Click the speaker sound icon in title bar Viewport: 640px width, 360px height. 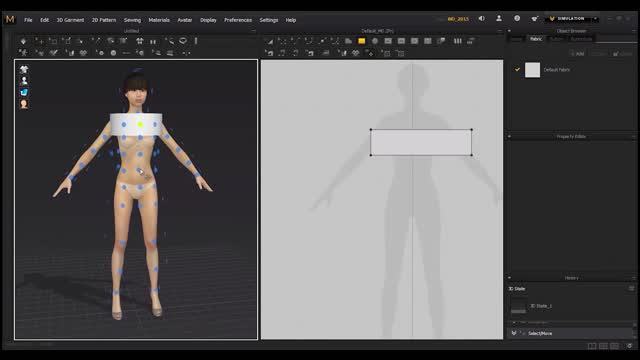click(x=482, y=18)
